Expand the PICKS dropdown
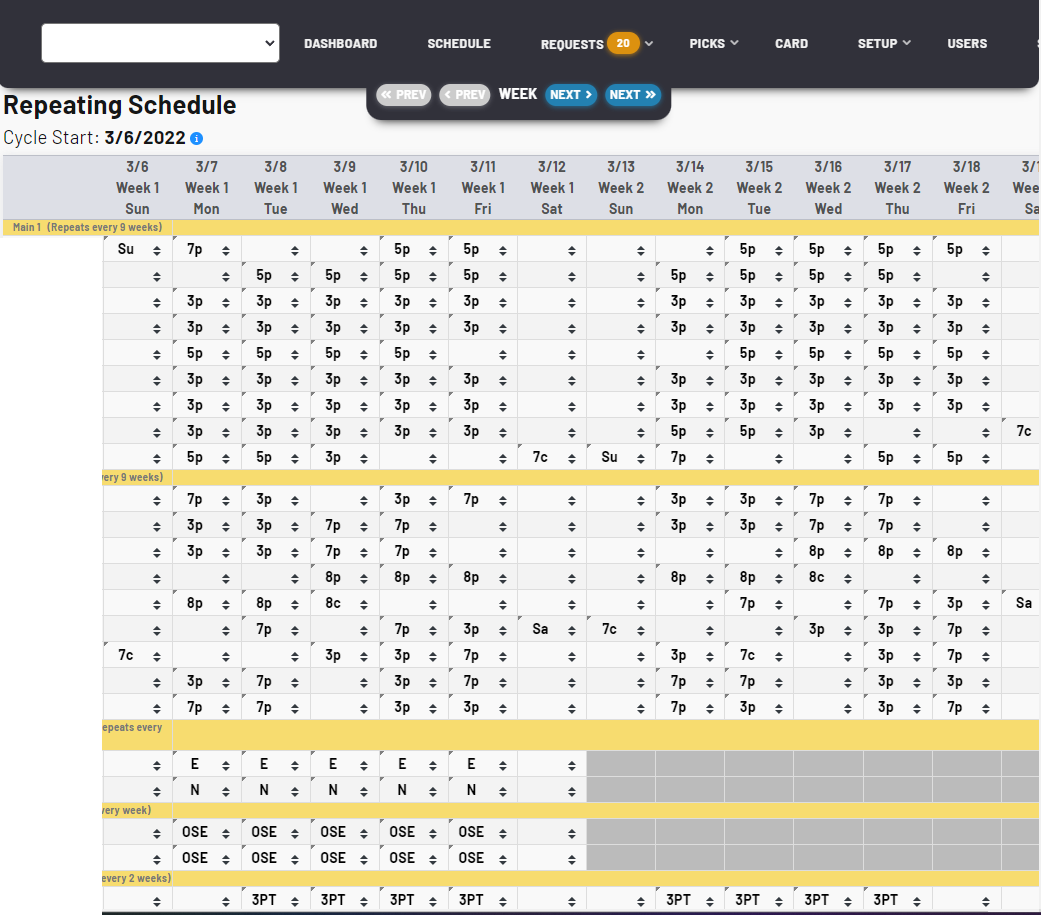Screen dimensions: 1041x915 tap(713, 44)
